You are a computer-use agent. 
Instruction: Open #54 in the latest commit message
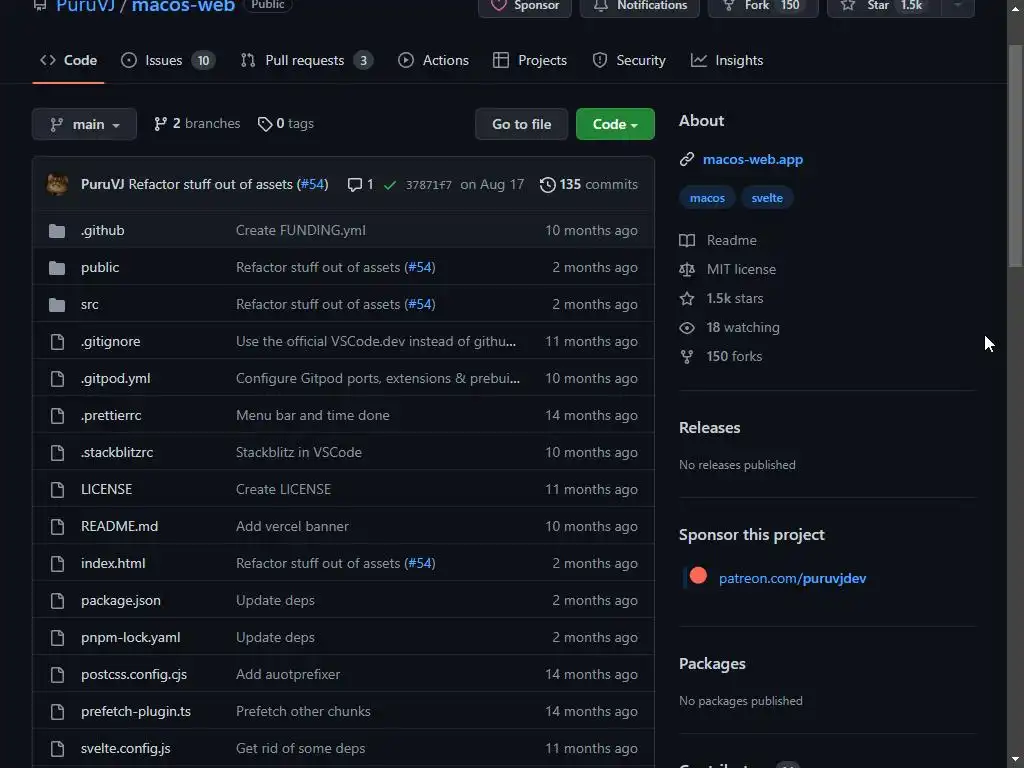point(312,184)
